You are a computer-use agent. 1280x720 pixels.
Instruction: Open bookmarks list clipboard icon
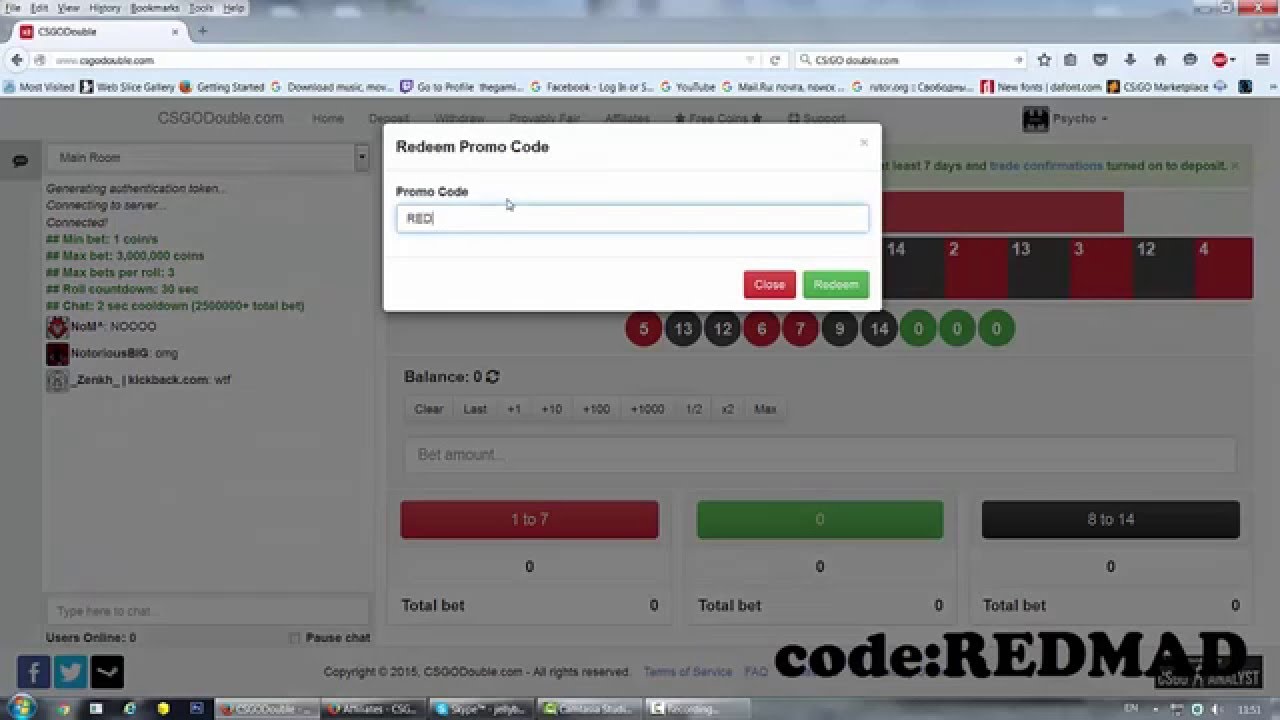click(1070, 60)
